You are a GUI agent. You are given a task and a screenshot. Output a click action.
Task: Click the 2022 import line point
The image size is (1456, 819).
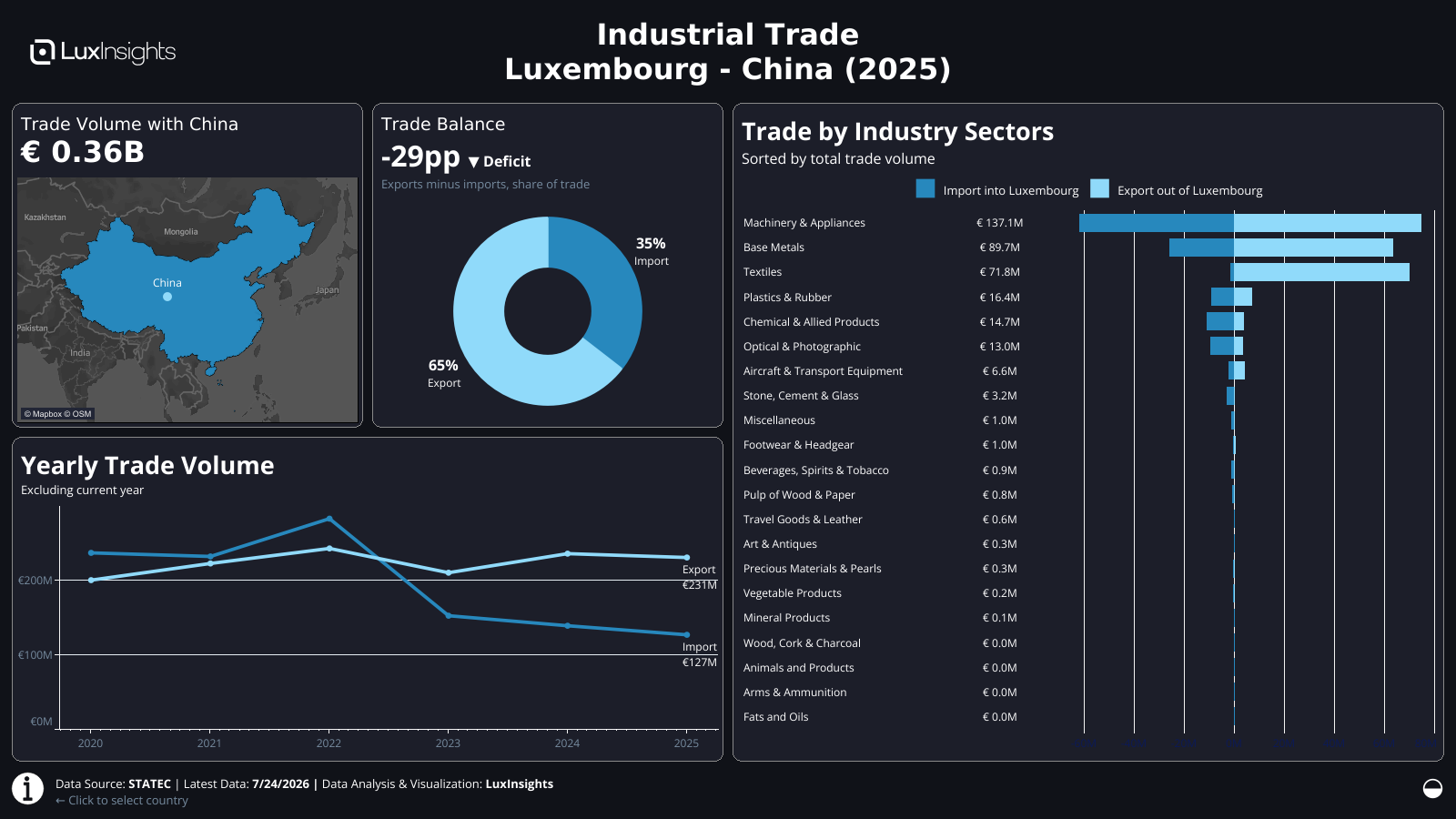(x=329, y=519)
